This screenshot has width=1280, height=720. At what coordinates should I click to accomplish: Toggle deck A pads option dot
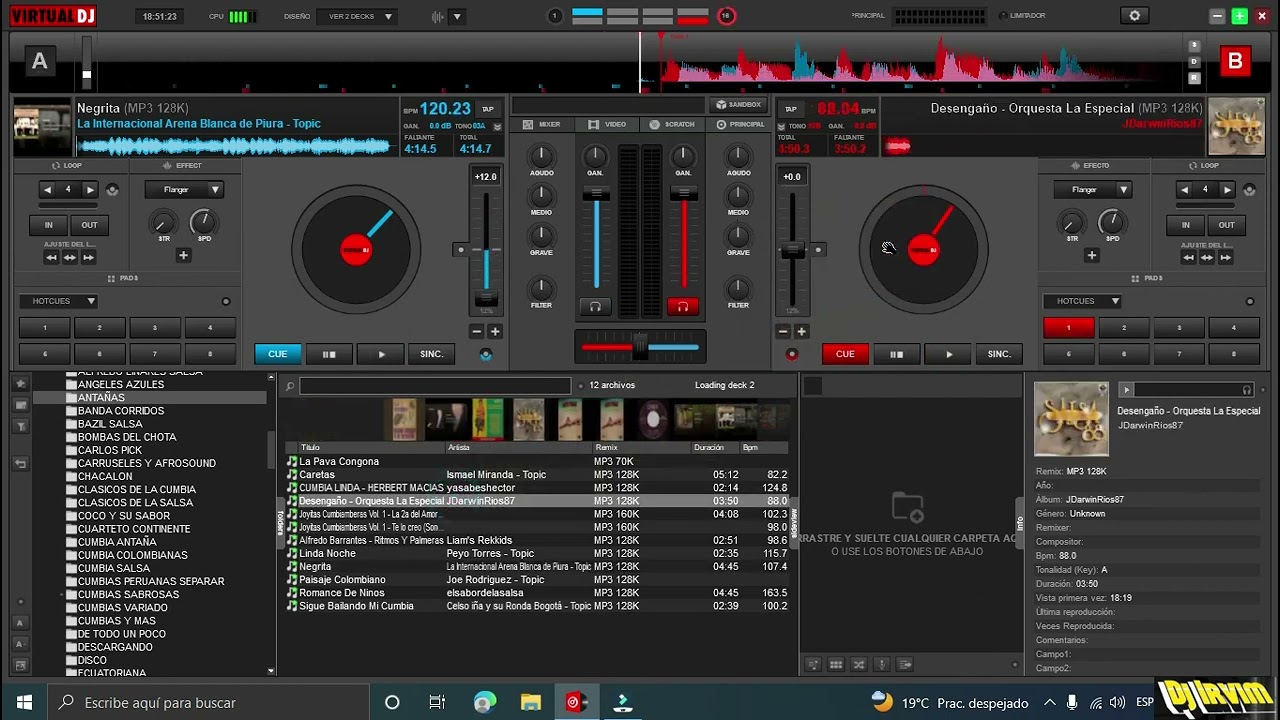coord(226,301)
